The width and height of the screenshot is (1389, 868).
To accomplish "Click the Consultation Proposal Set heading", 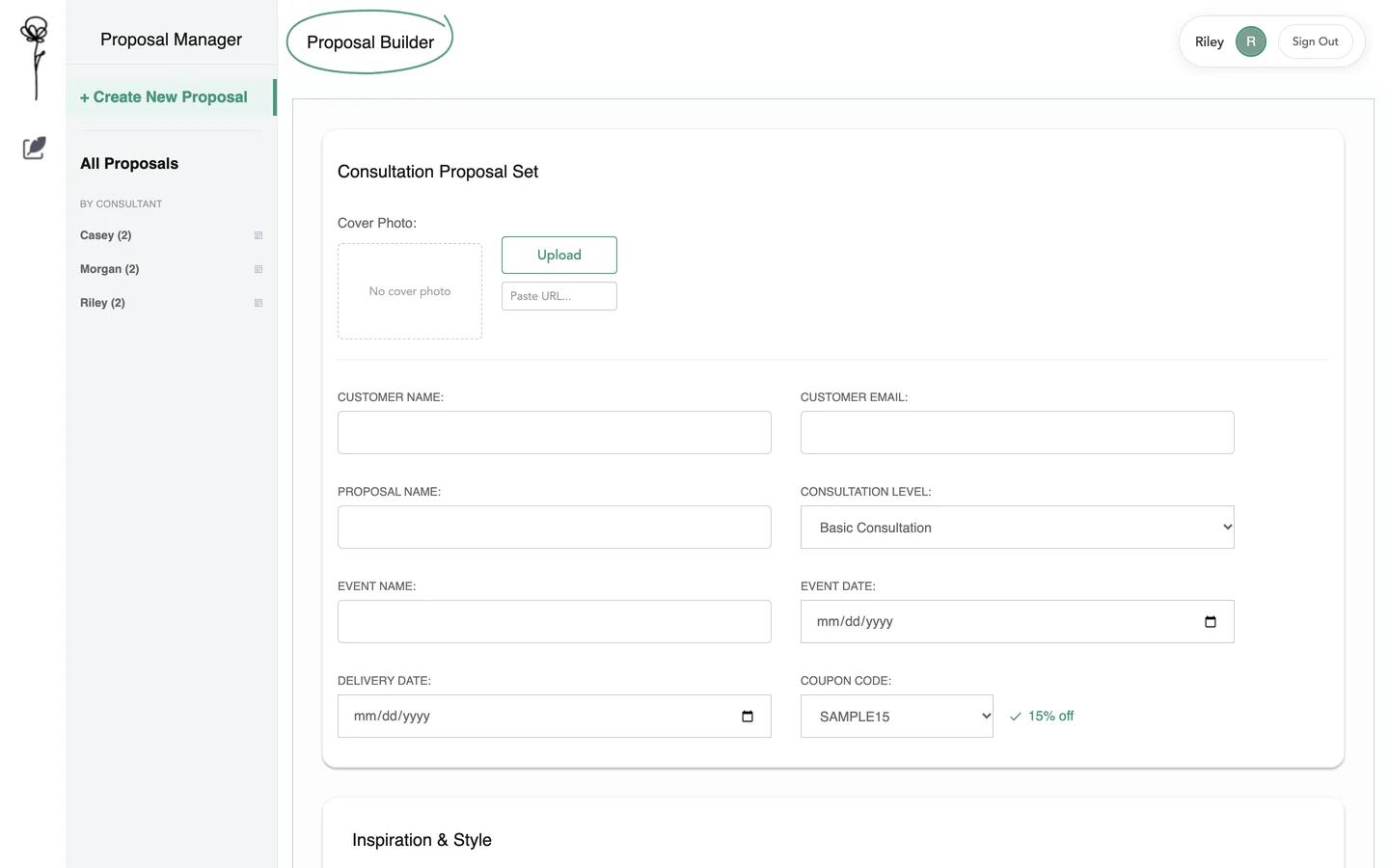I will click(438, 172).
